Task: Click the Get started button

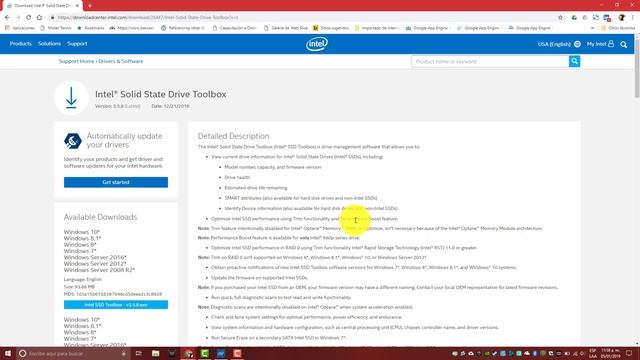Action: [x=116, y=182]
